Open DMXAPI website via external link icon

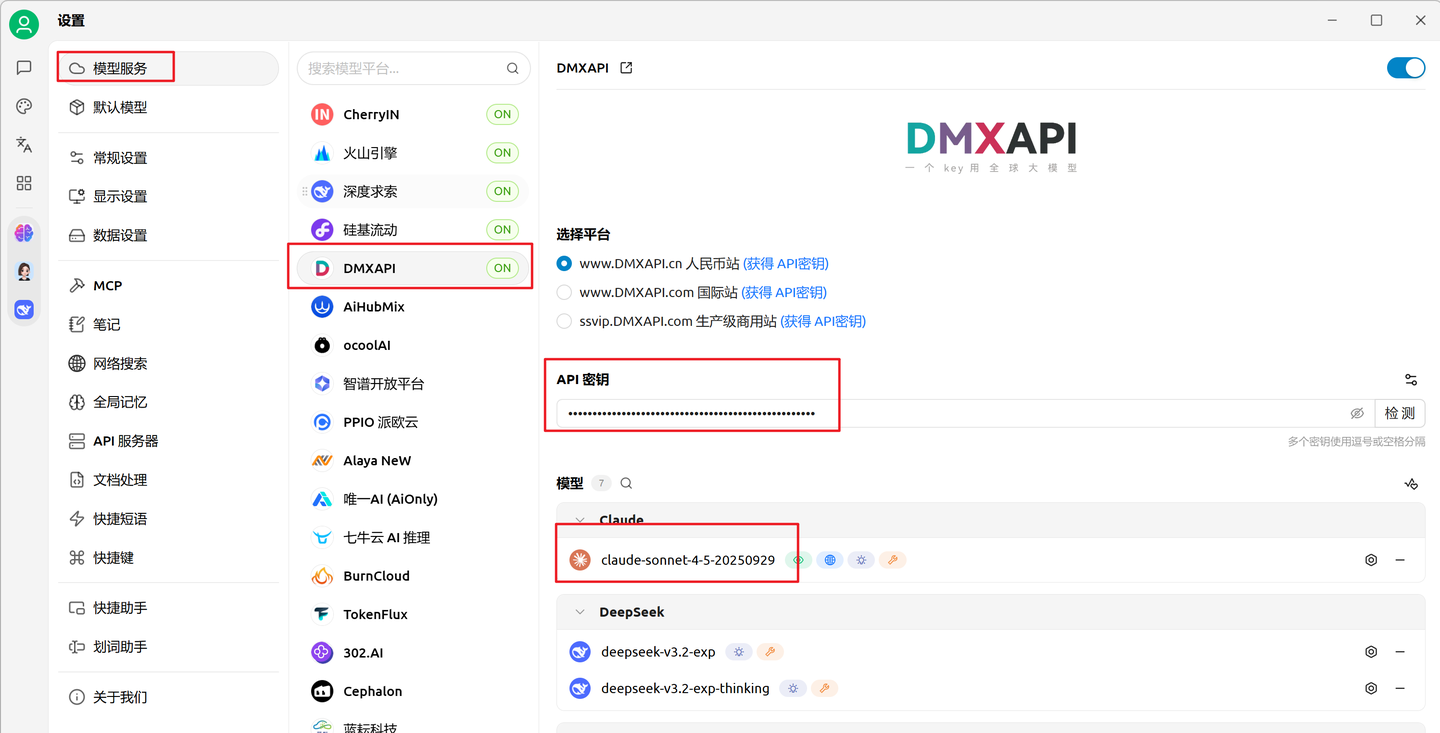tap(626, 67)
